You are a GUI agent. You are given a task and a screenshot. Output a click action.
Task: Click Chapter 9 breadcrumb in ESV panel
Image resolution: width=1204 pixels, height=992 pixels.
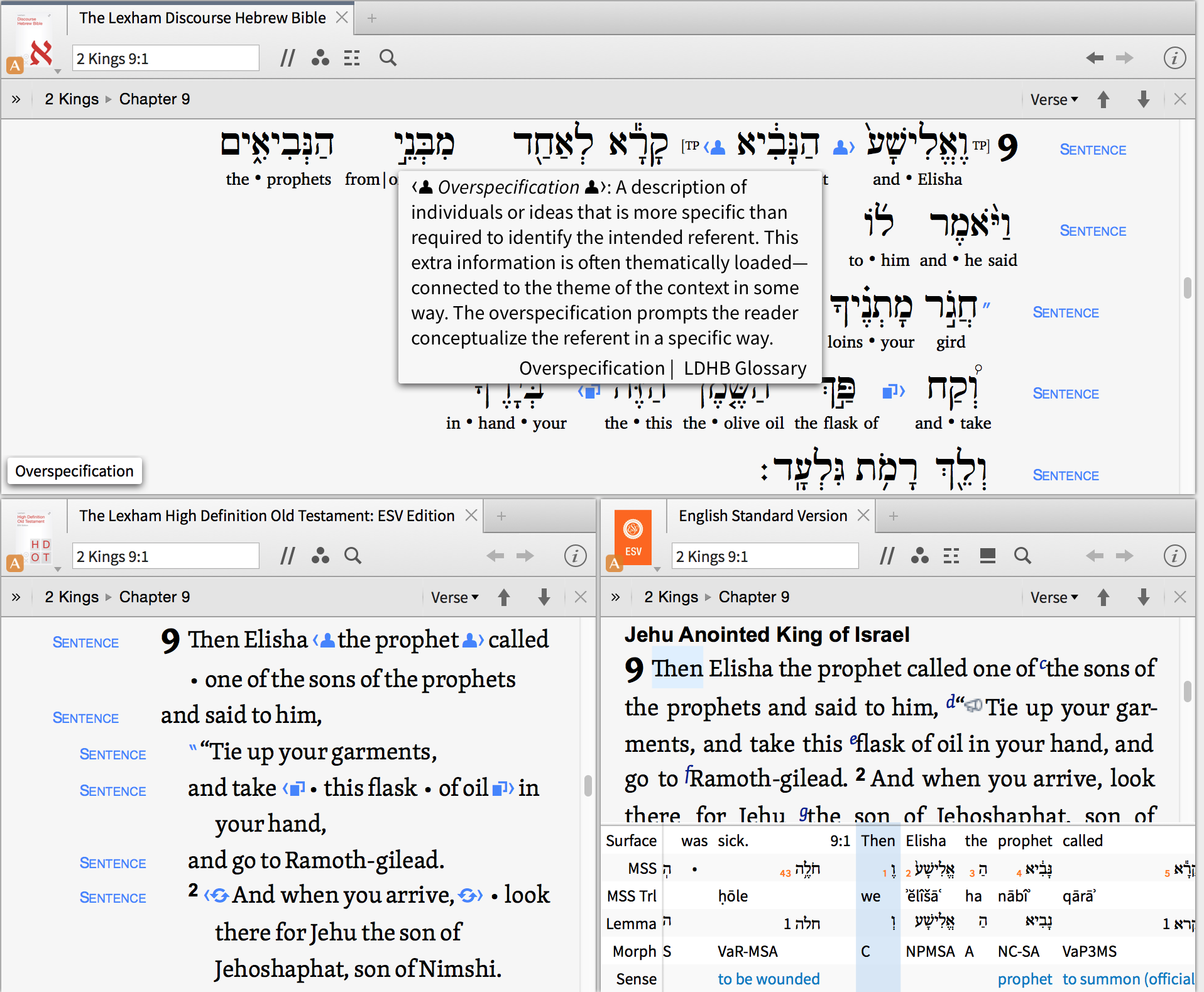coord(754,597)
